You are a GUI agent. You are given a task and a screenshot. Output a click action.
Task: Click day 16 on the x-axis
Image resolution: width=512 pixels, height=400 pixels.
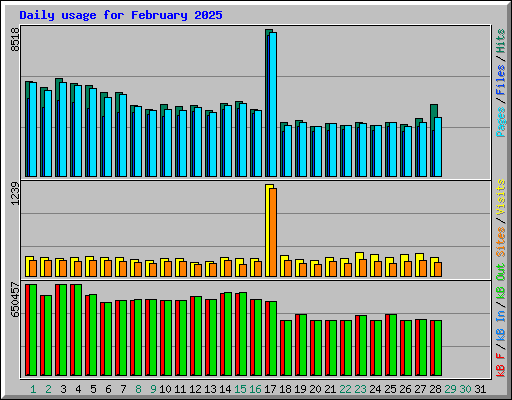pos(255,389)
